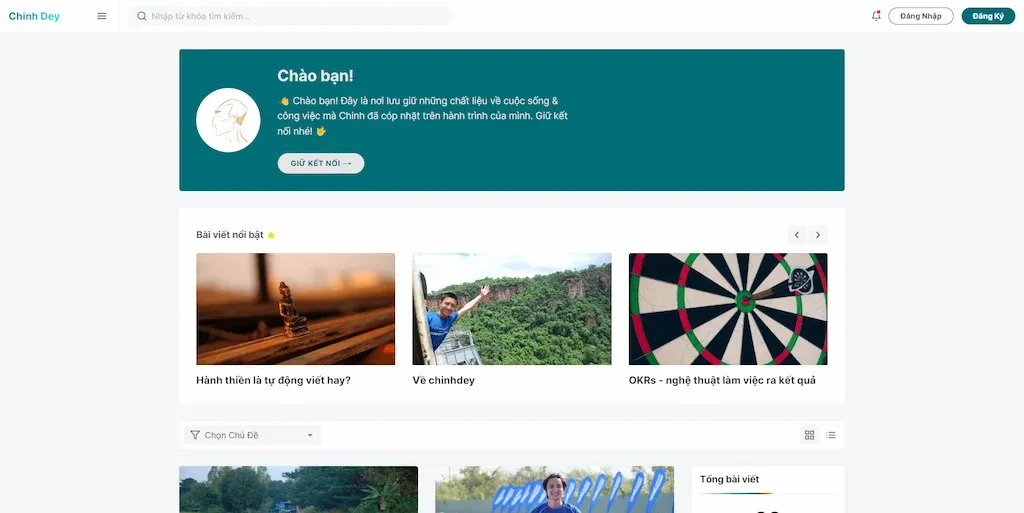Click the dropdown arrow beside Chọn Chủ Đề
The width and height of the screenshot is (1024, 513).
tap(310, 435)
